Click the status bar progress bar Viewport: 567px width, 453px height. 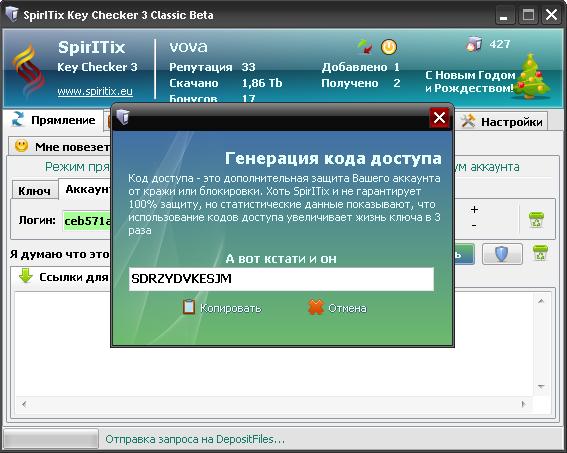(51, 439)
